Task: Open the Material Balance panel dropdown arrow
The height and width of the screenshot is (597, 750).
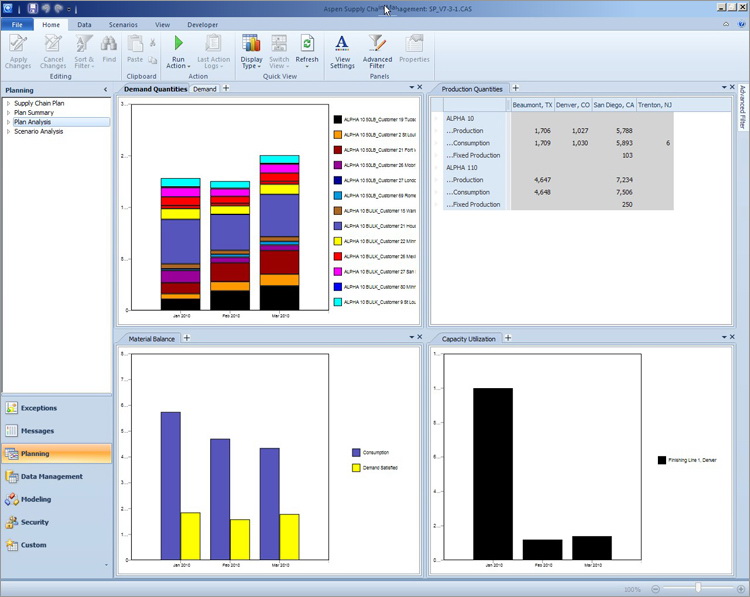Action: coord(411,337)
